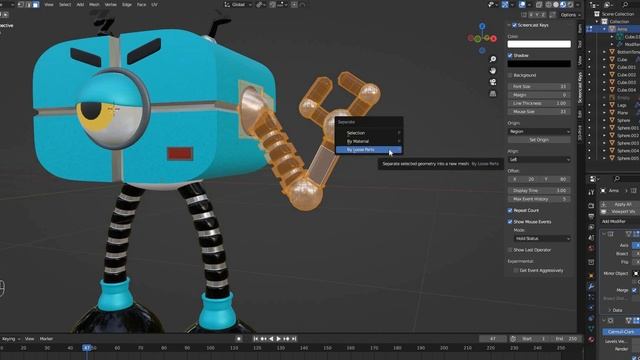Toggle the camera view icon

click(x=493, y=82)
